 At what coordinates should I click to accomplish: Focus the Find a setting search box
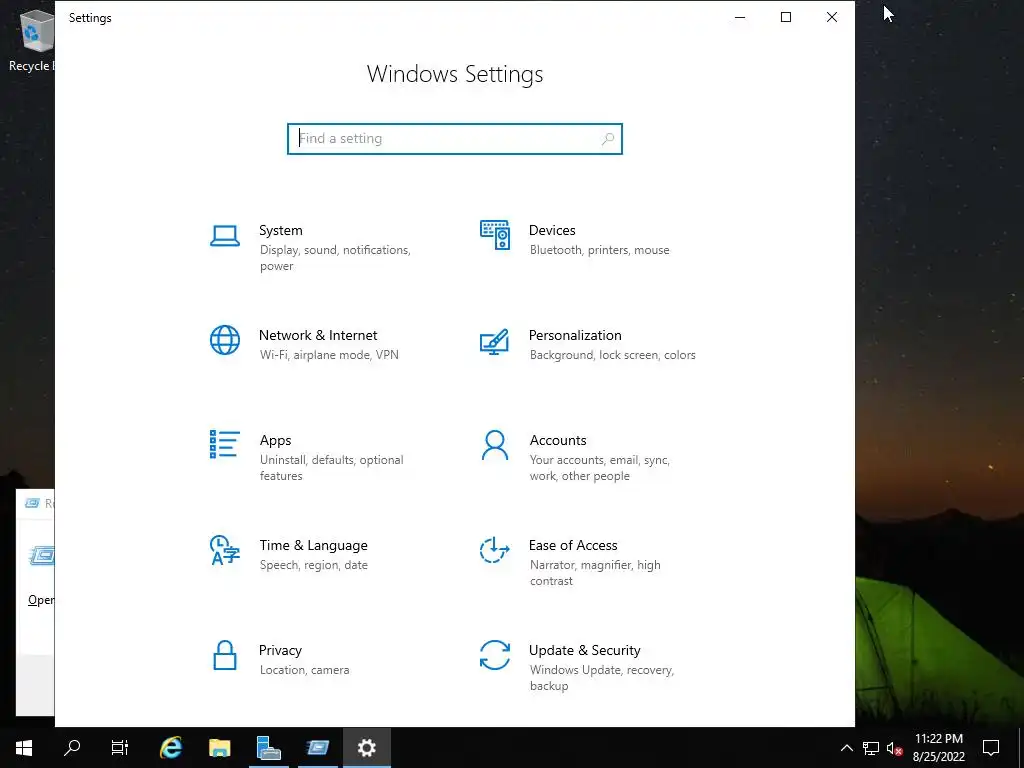(x=455, y=138)
